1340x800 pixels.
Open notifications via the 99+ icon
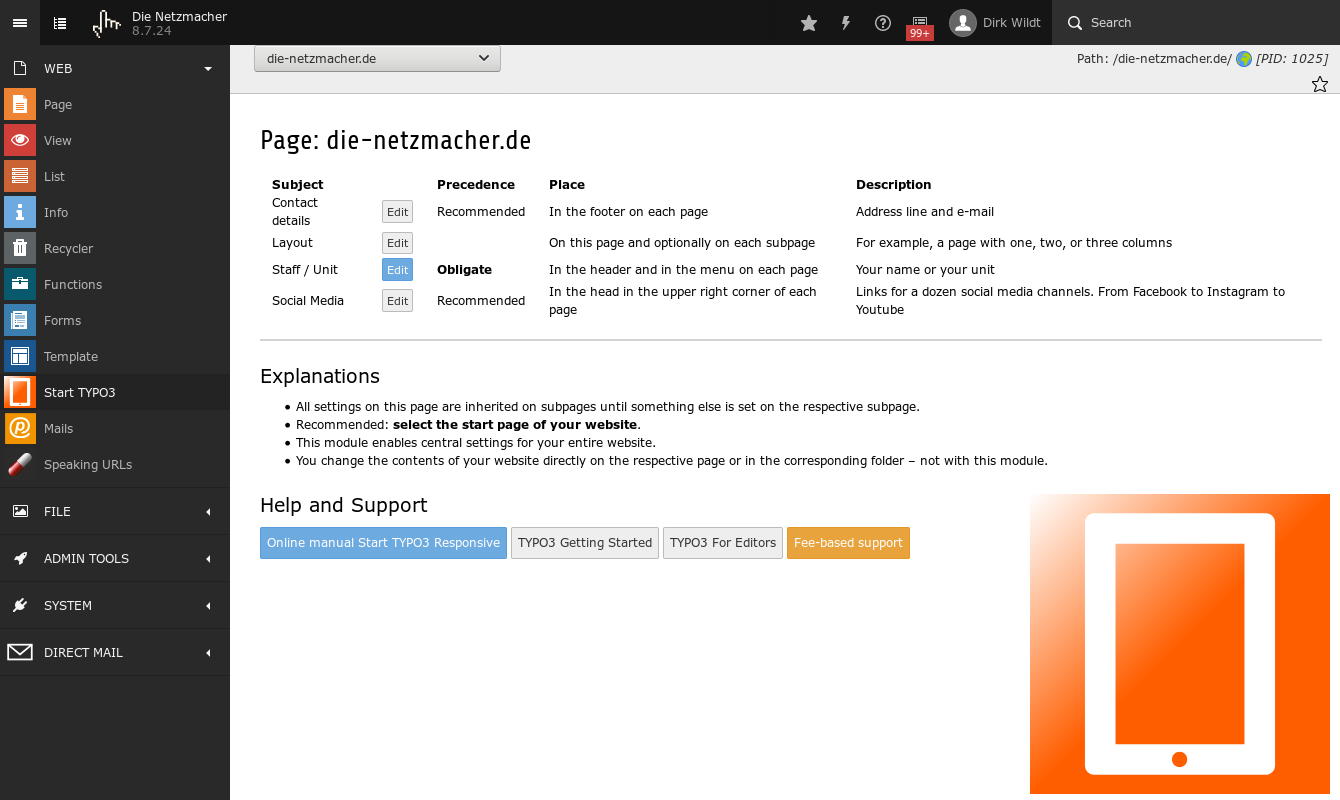(x=919, y=23)
